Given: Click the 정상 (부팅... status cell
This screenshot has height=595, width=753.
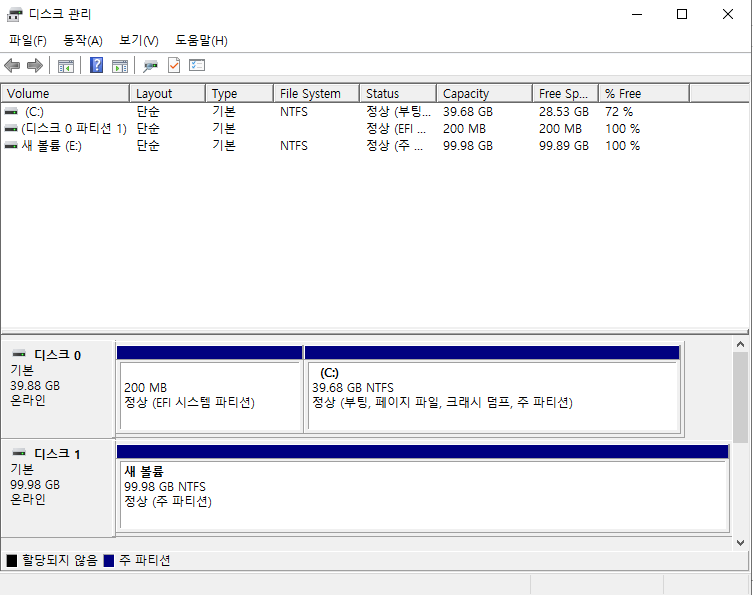Looking at the screenshot, I should [399, 112].
